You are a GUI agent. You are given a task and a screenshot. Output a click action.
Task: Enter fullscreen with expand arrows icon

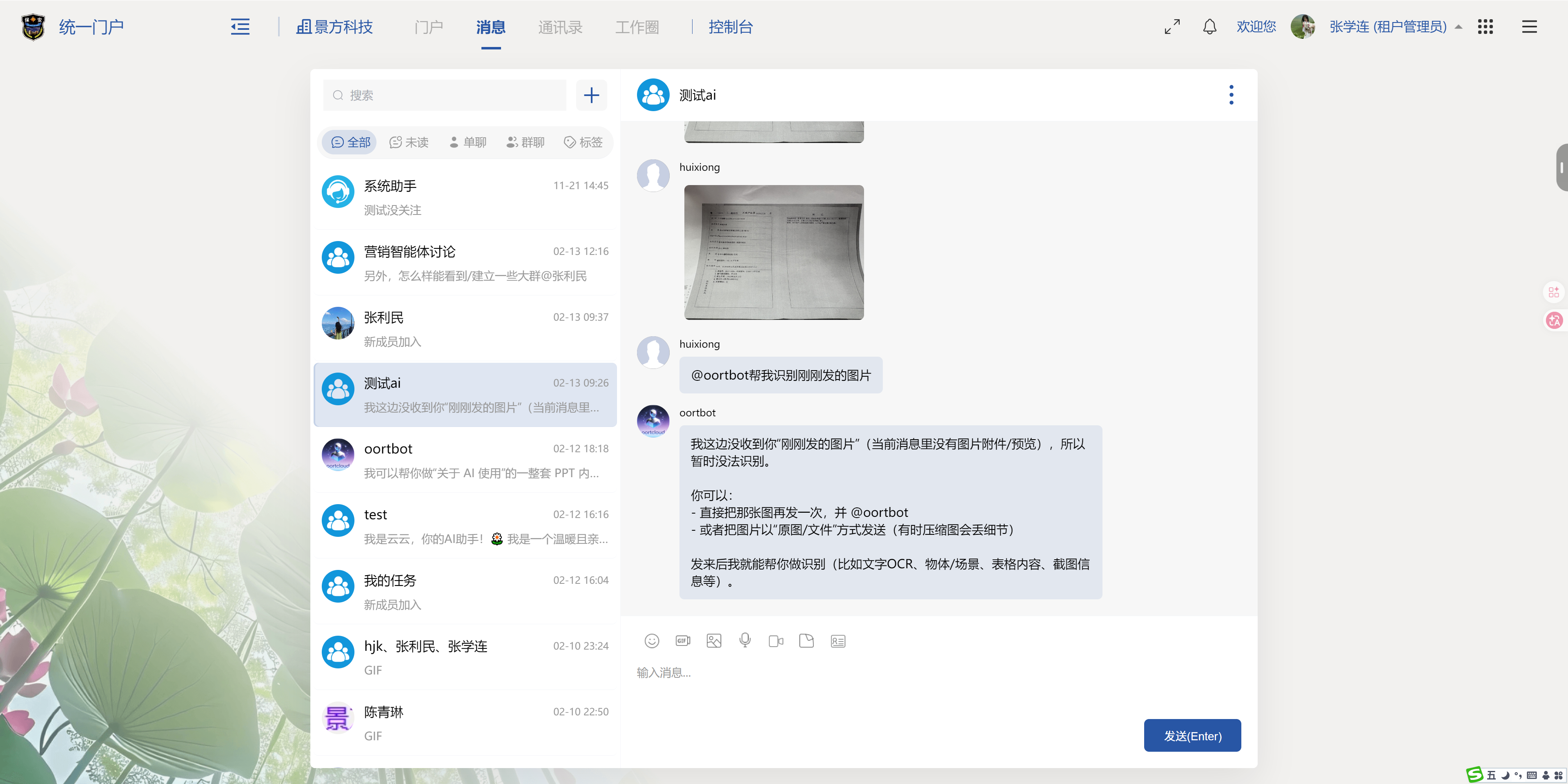pos(1172,27)
